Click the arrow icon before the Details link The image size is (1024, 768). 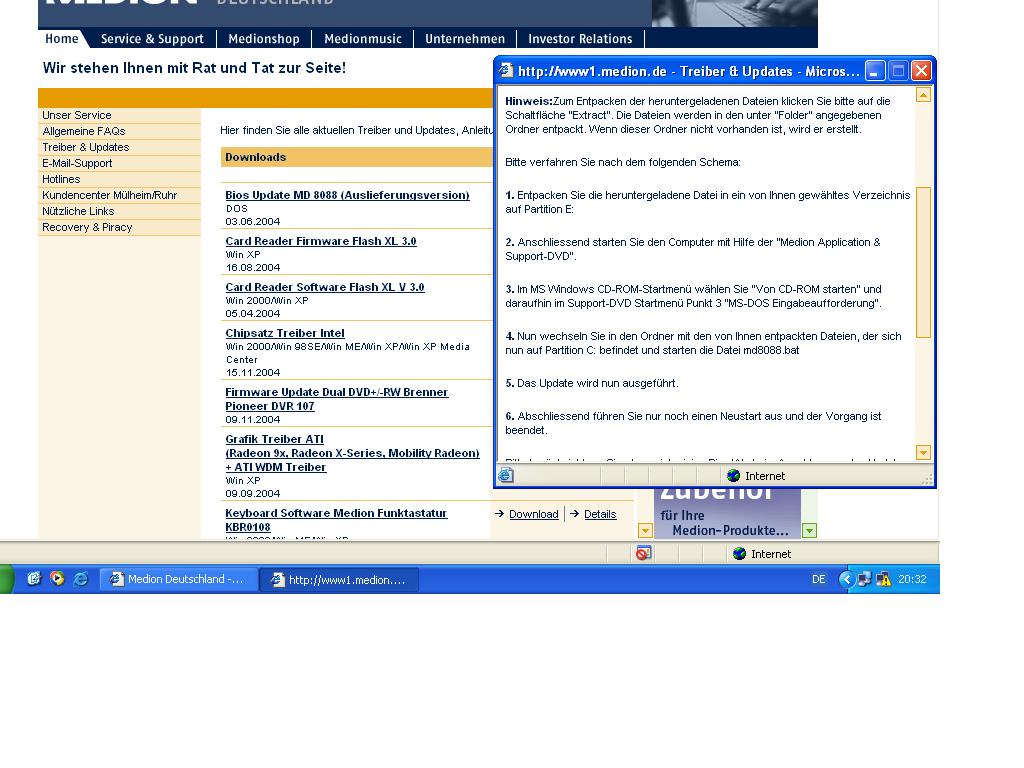pos(575,514)
